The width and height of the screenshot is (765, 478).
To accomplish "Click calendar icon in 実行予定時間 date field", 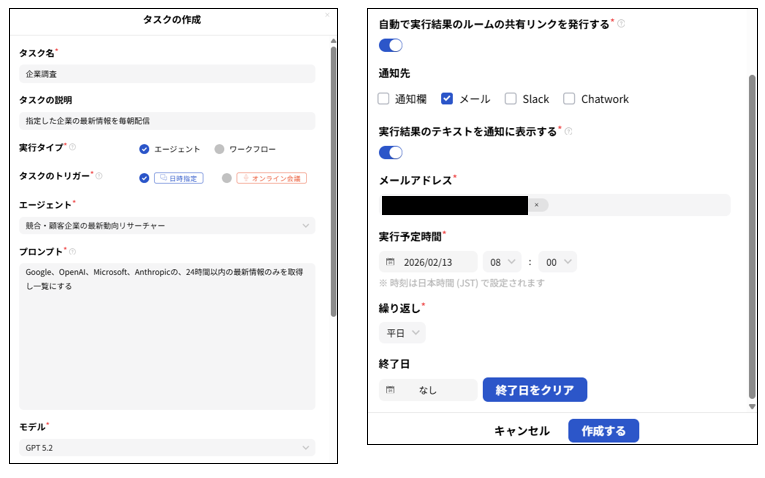I will [x=390, y=262].
